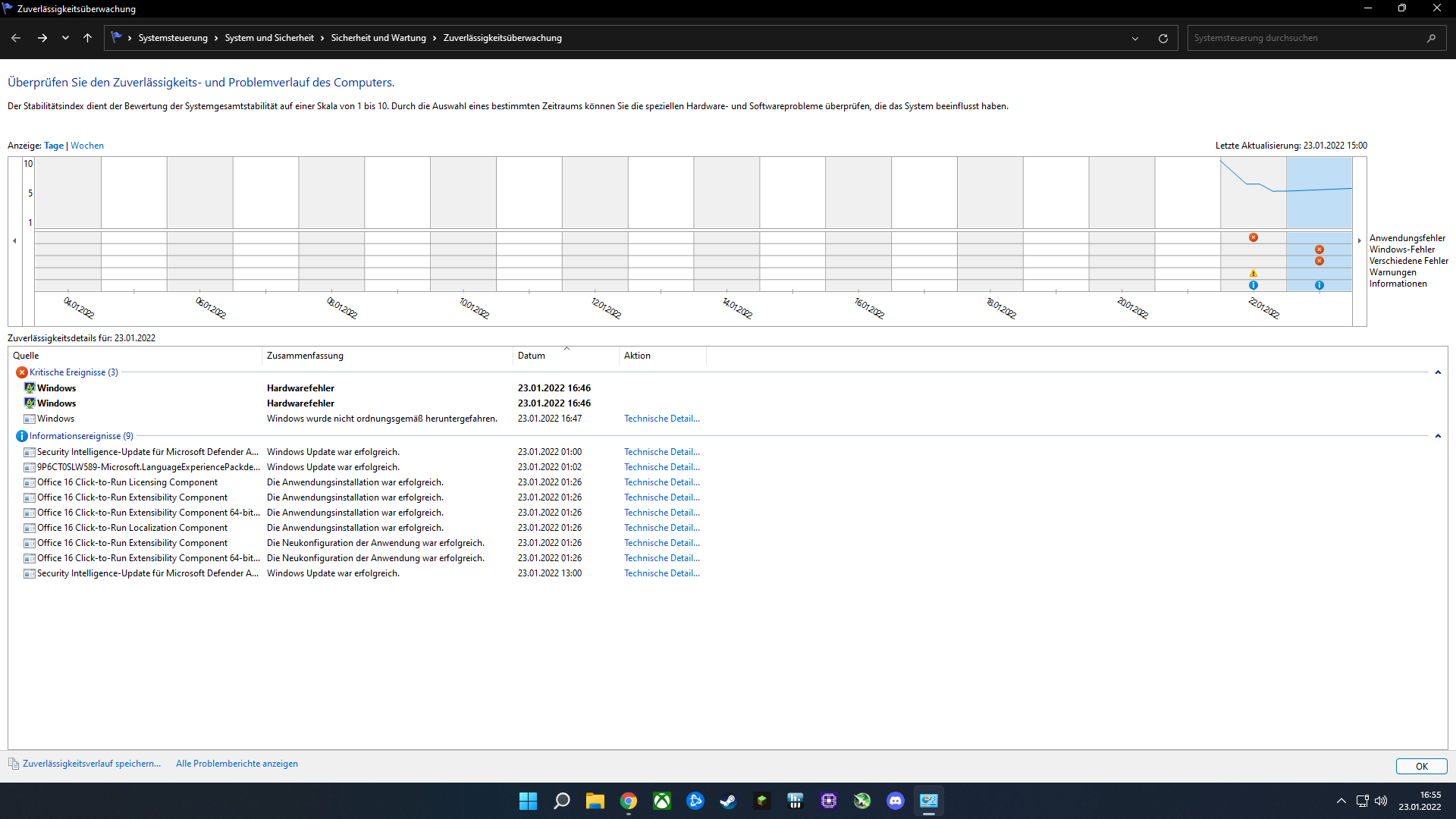Collapse the Kritische Ereignisse group

click(x=1437, y=372)
